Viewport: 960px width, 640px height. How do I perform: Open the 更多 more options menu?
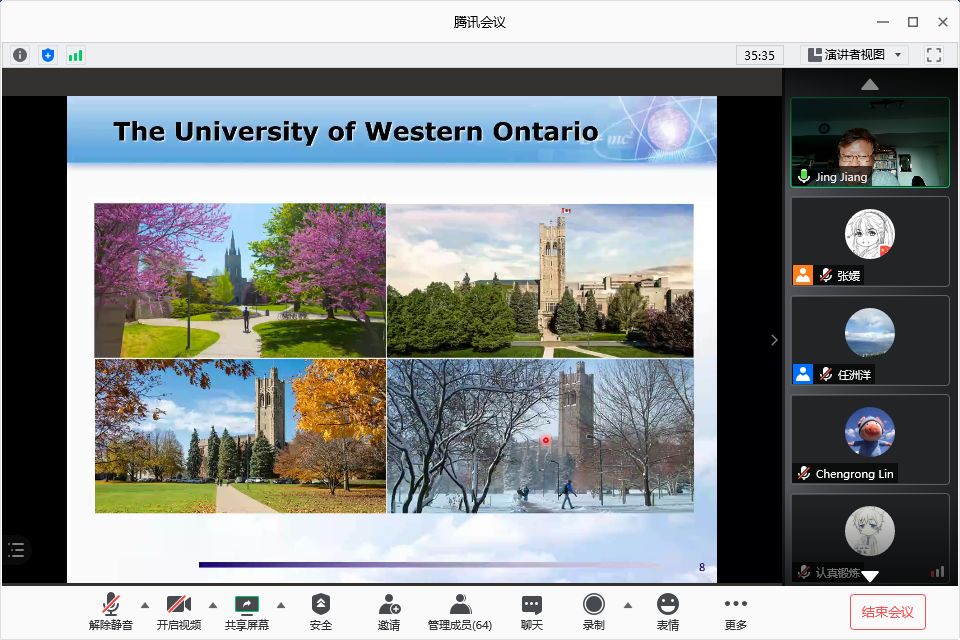click(736, 611)
